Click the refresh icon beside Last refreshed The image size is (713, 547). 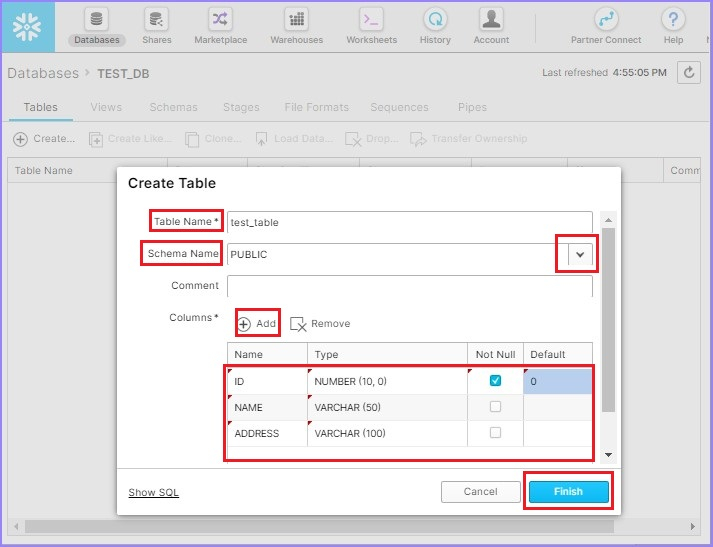[689, 72]
